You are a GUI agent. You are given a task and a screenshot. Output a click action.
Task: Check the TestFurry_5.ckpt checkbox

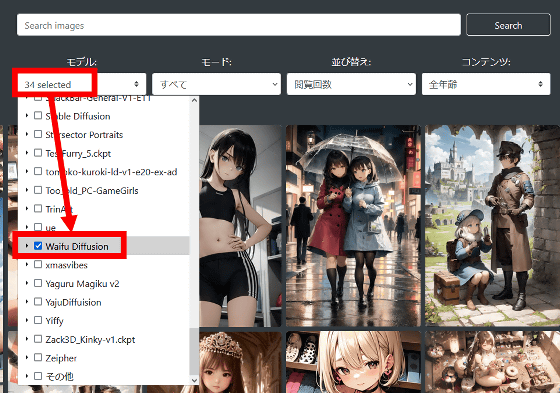click(x=38, y=153)
